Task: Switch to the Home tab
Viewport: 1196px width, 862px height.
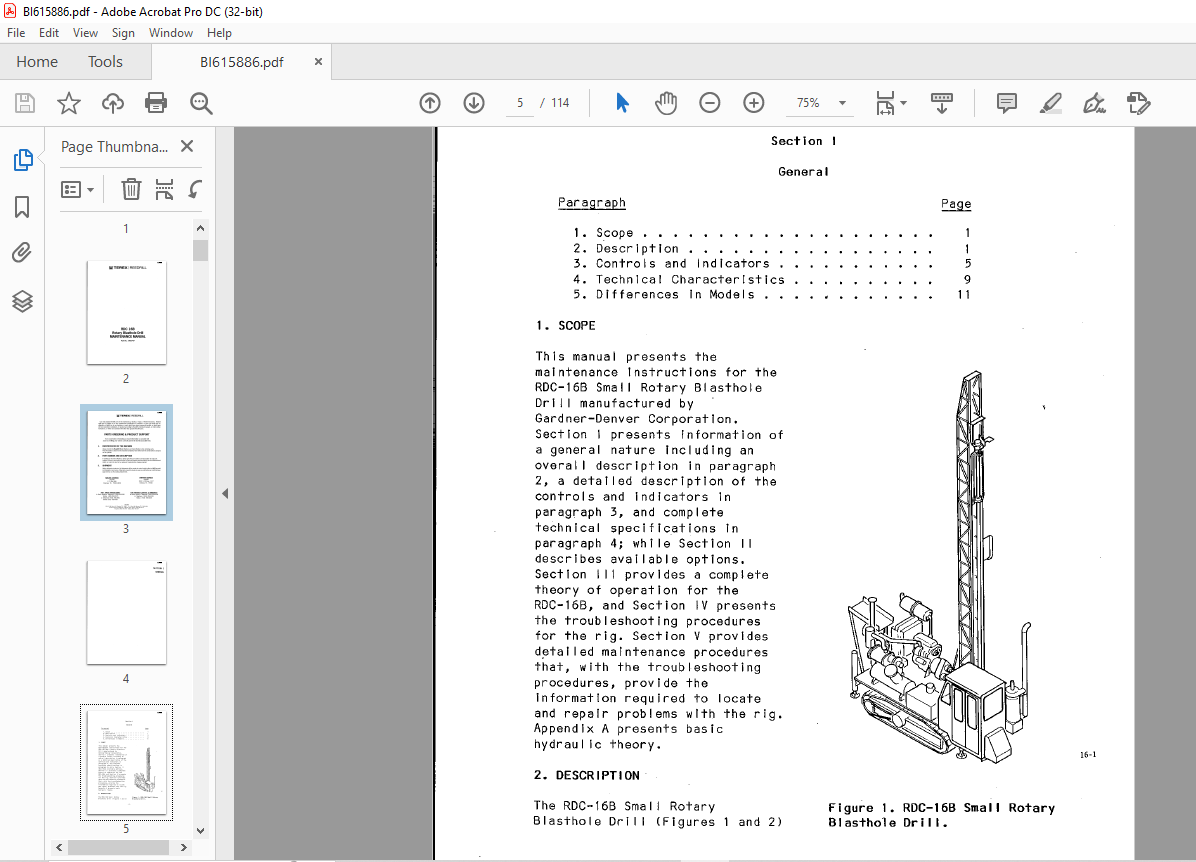Action: pos(37,62)
